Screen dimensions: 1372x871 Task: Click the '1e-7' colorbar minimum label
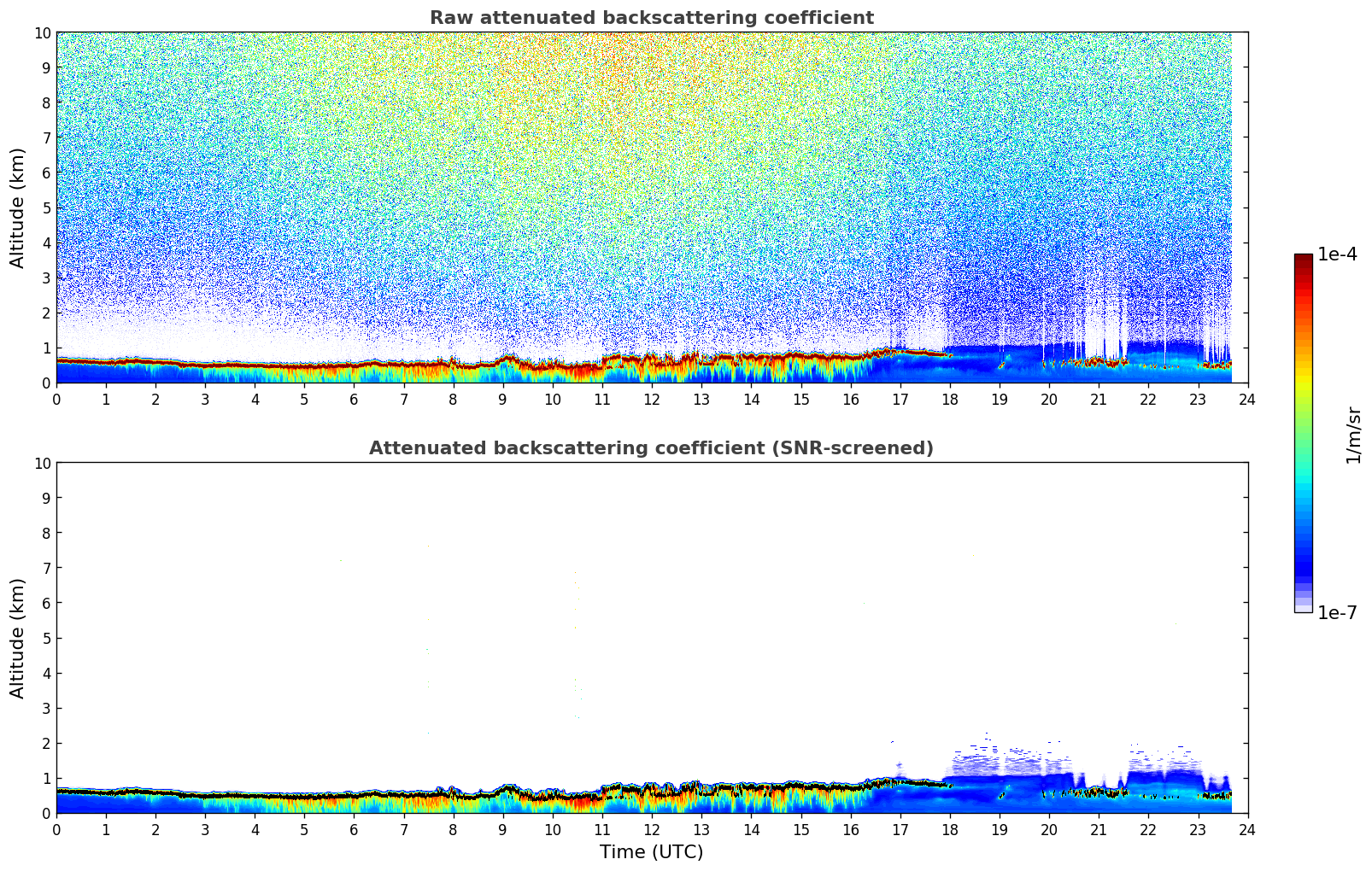(x=1337, y=612)
